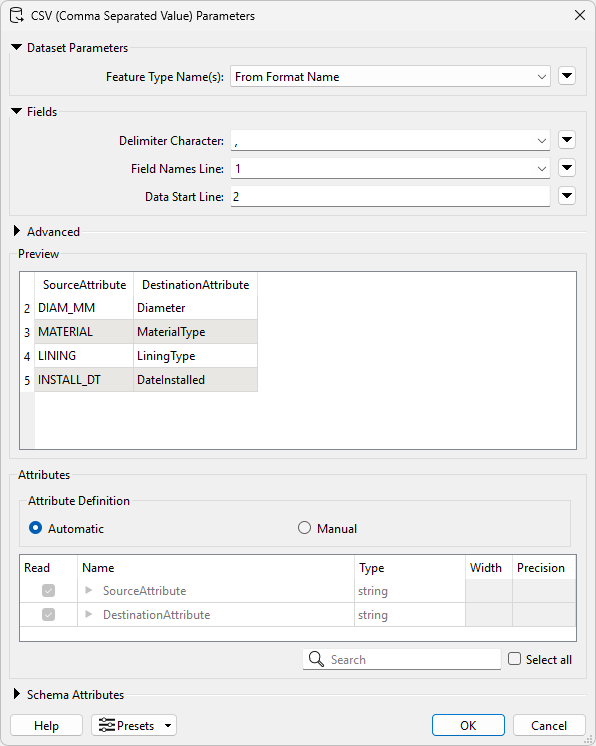Expand the SourceAttribute row arrow

coord(88,590)
